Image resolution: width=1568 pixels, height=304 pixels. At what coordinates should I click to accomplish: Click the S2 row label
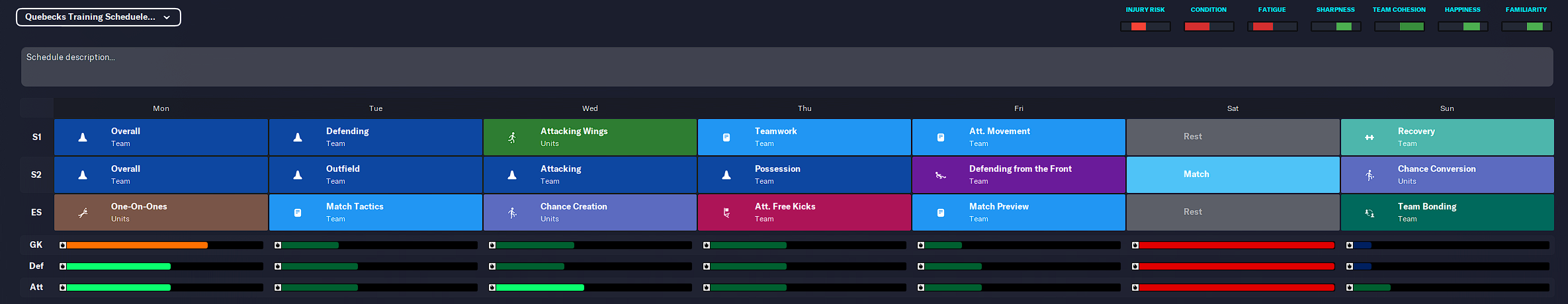coord(37,174)
